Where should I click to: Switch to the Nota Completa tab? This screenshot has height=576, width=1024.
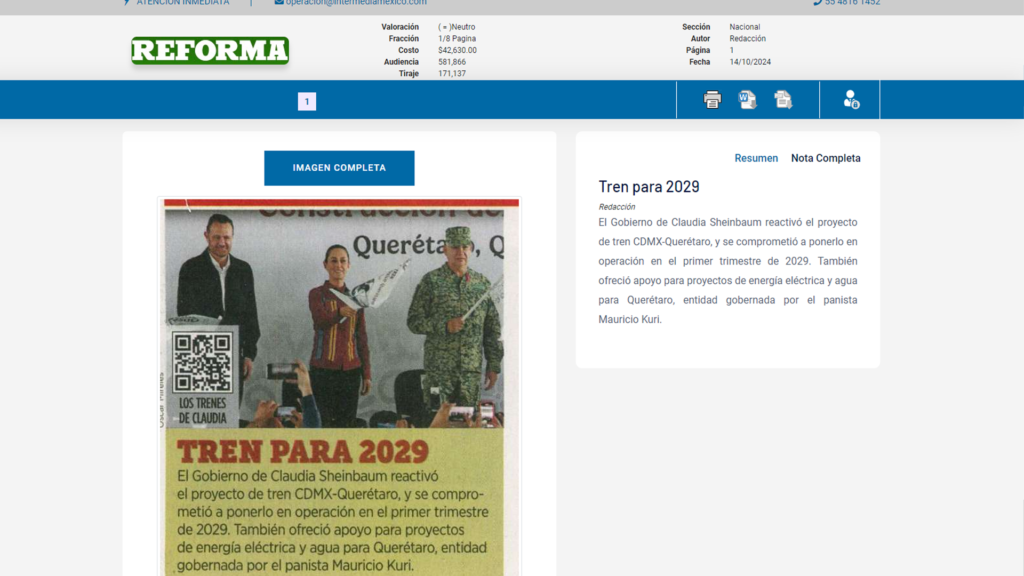pyautogui.click(x=825, y=158)
